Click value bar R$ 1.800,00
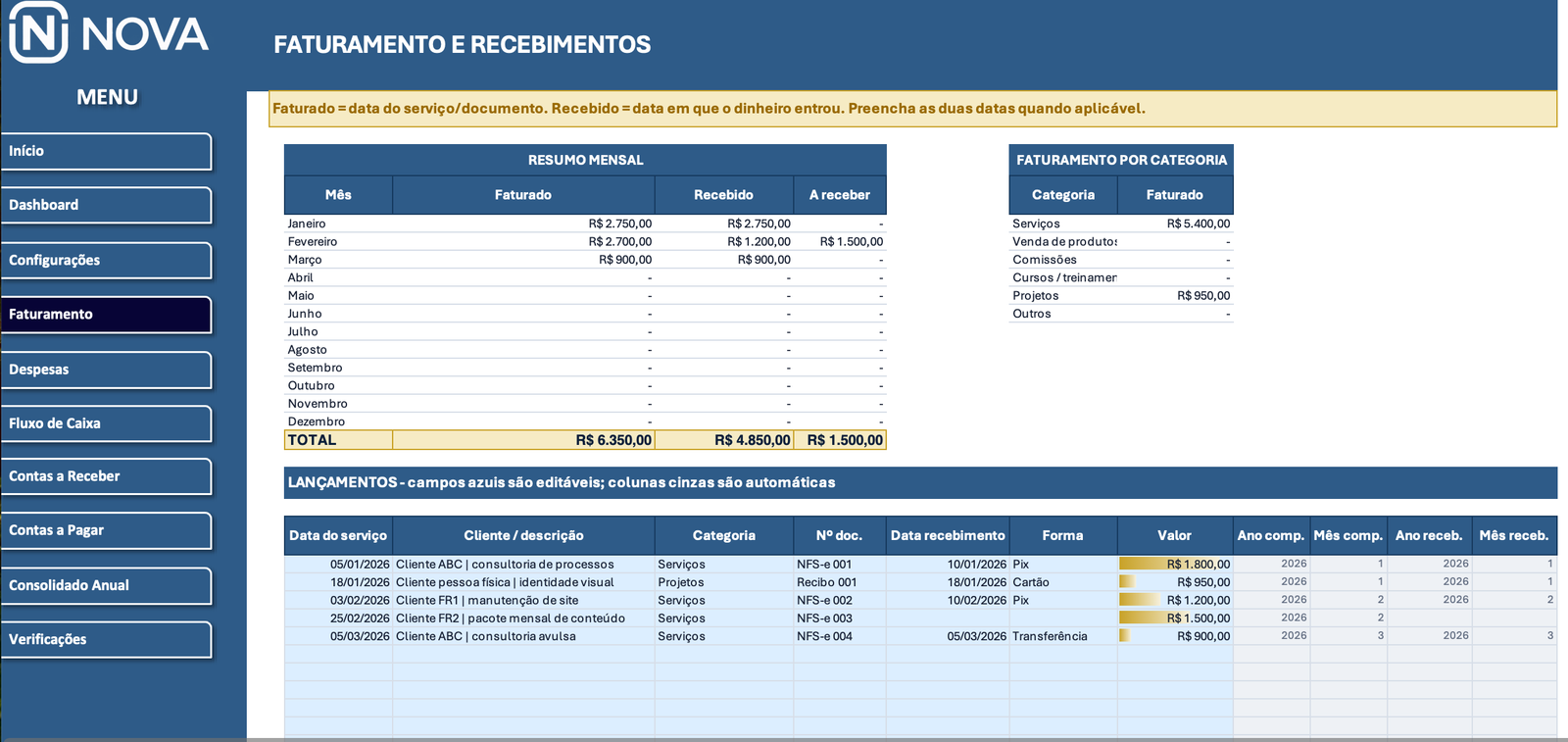Screen dimensions: 1568x742 click(1174, 565)
